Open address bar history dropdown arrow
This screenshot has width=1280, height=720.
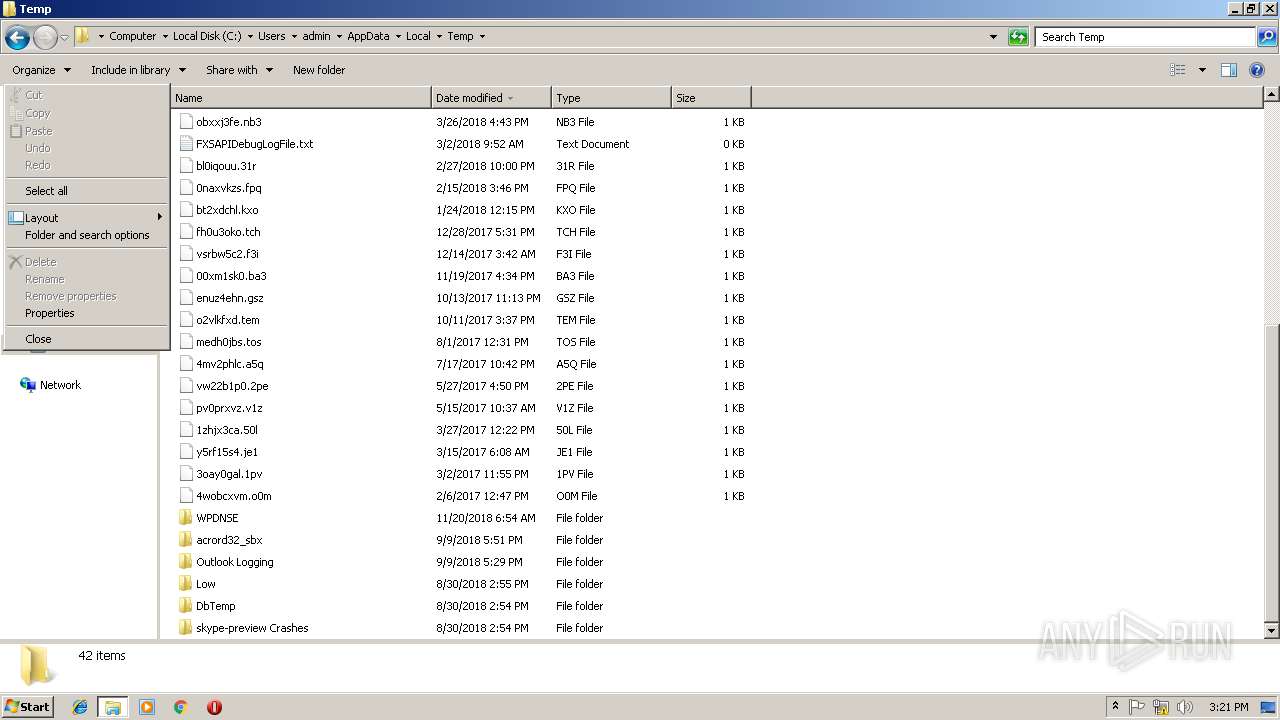click(x=993, y=37)
